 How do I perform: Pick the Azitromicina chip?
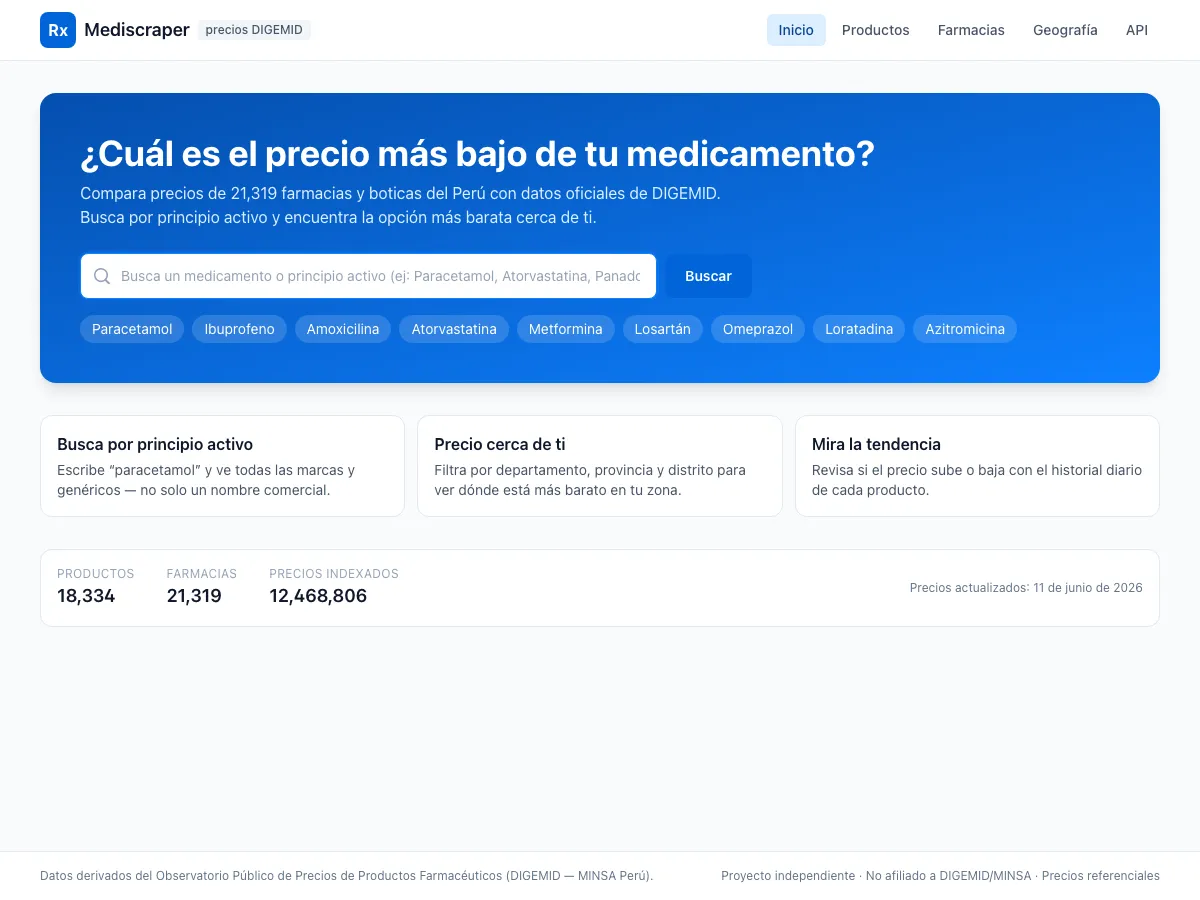pos(965,329)
